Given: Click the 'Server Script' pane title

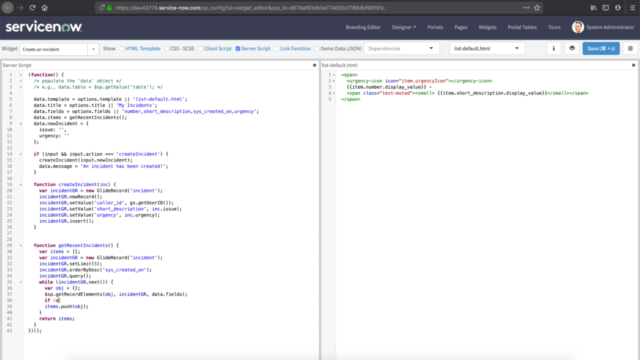Looking at the screenshot, I should (17, 65).
